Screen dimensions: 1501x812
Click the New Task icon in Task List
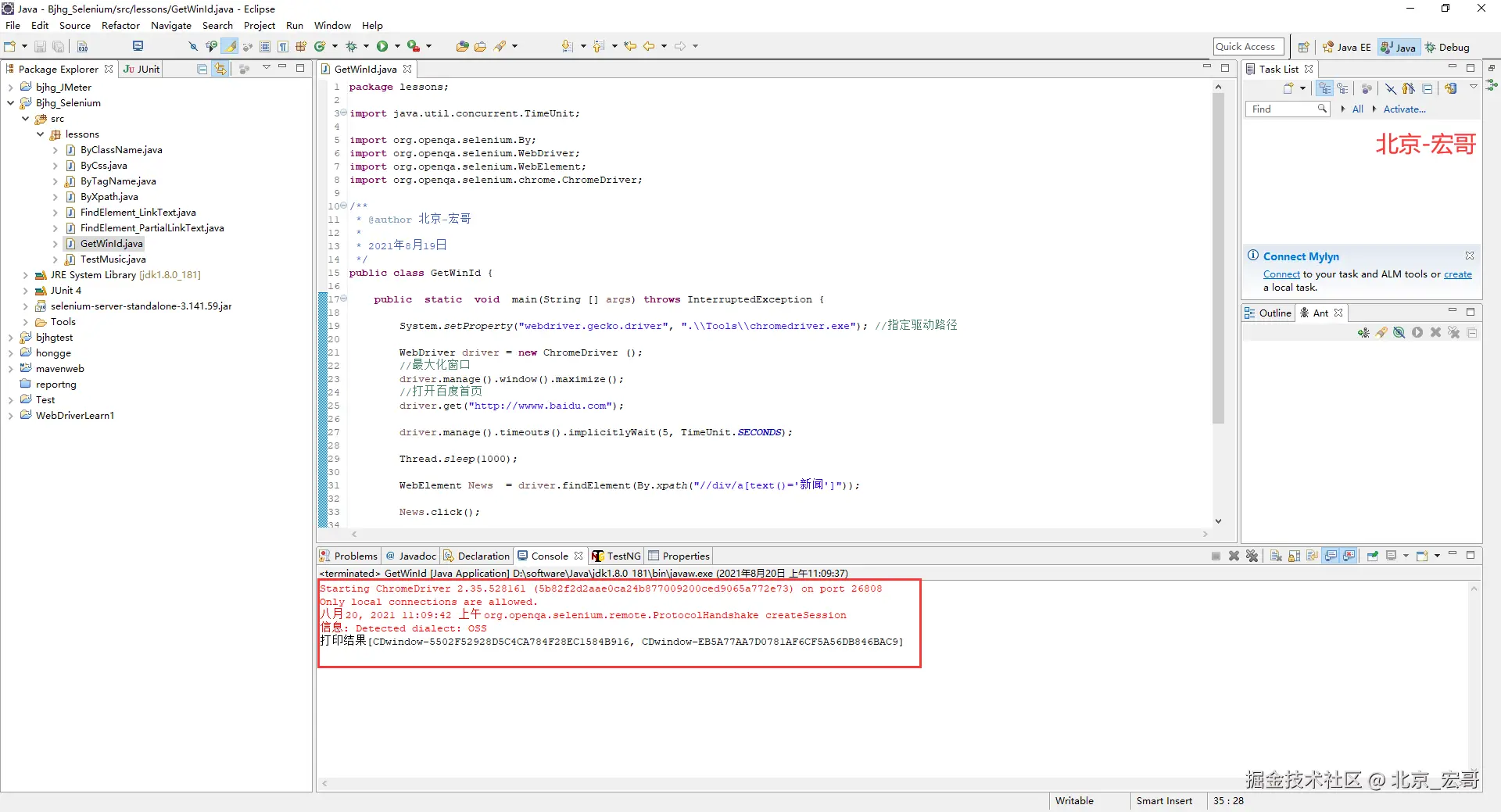[x=1288, y=88]
